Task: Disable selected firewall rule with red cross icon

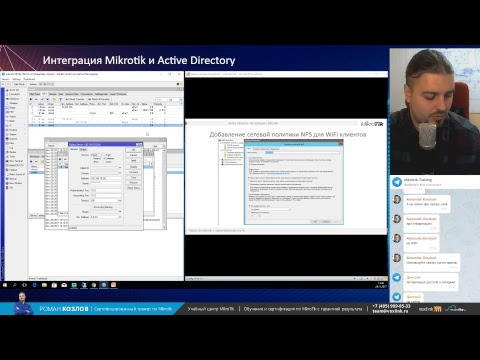Action: click(48, 99)
